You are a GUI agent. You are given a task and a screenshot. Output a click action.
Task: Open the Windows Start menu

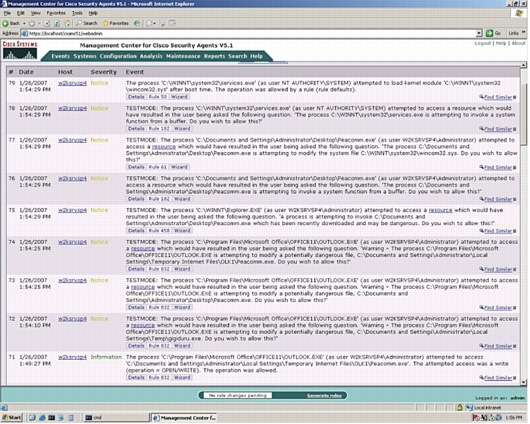[11, 418]
